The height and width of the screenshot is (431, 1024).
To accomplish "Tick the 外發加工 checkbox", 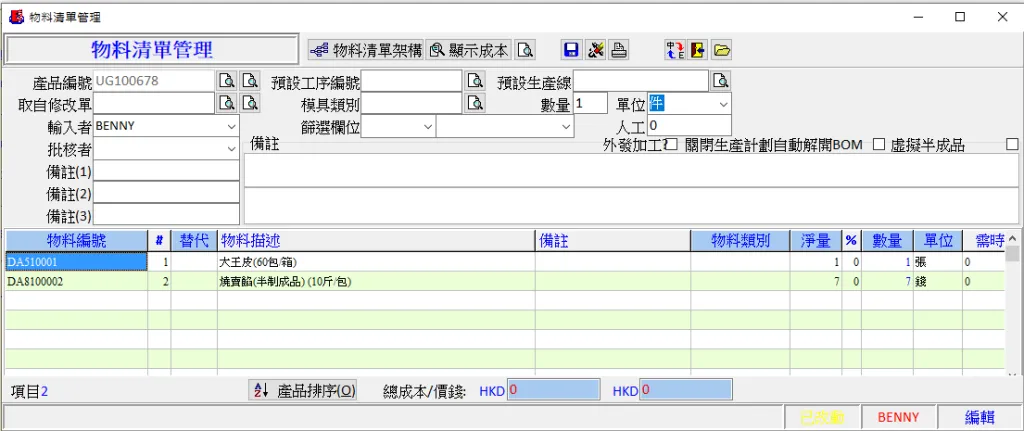I will pos(672,145).
